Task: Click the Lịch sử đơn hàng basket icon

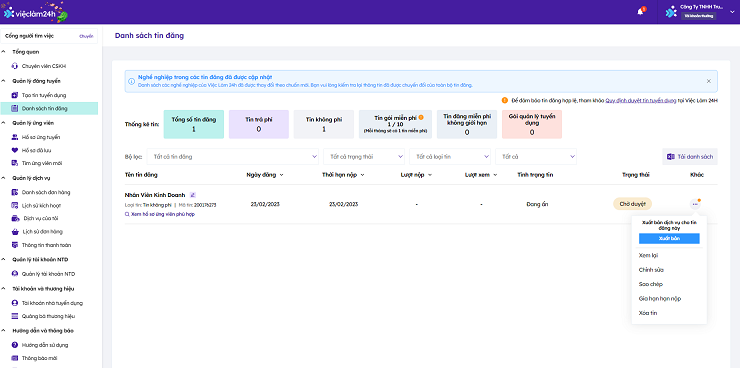Action: click(15, 232)
